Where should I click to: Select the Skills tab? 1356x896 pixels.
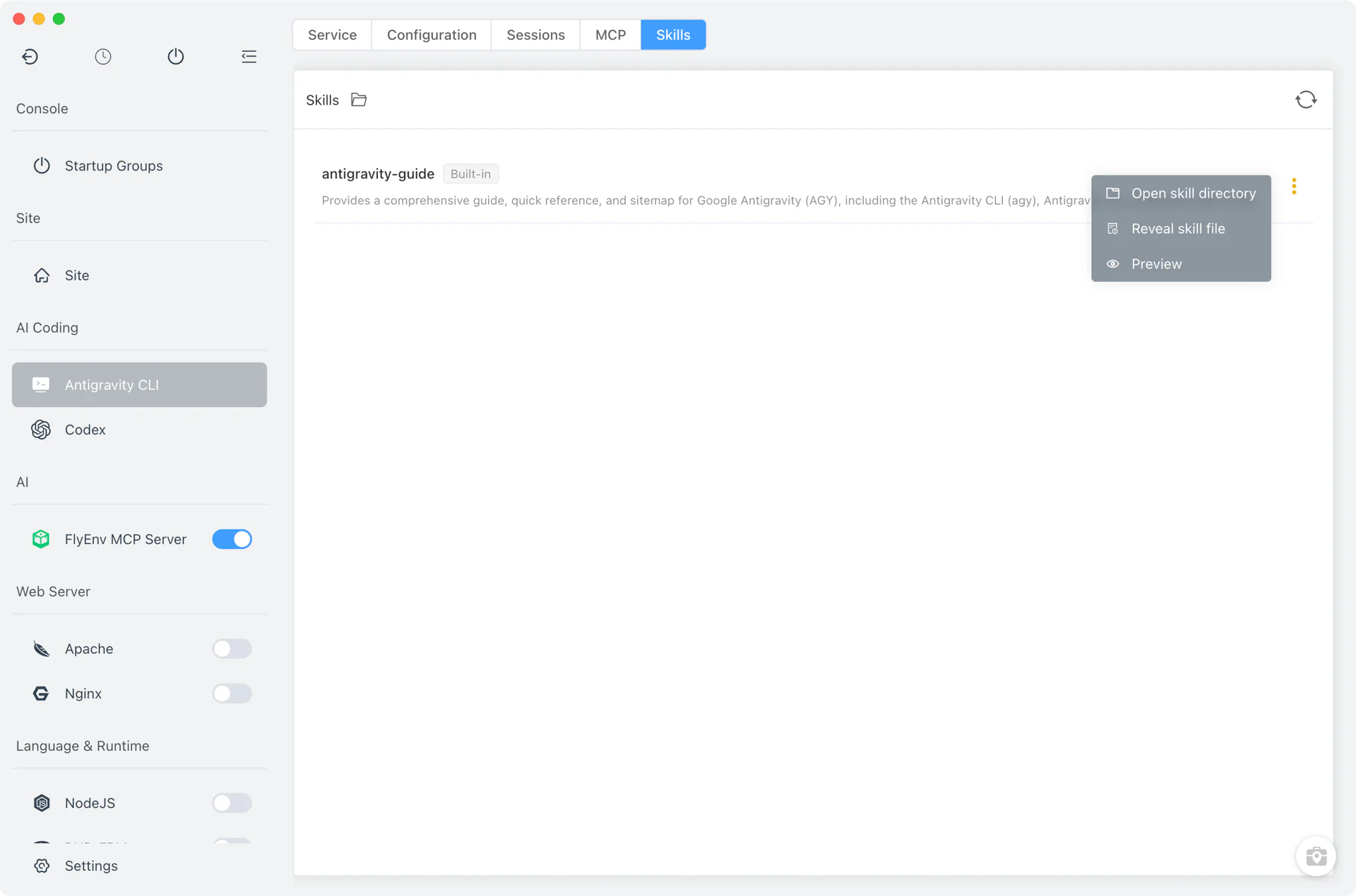pyautogui.click(x=673, y=35)
